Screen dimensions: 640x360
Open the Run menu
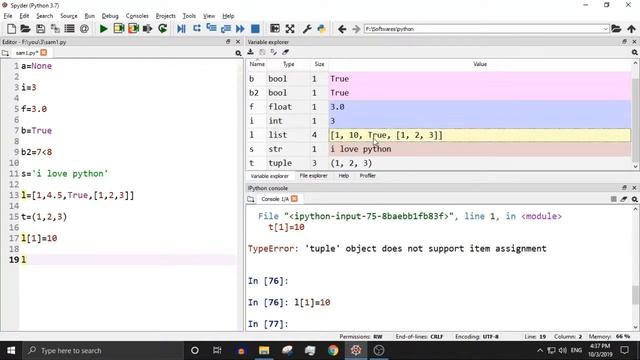point(89,16)
